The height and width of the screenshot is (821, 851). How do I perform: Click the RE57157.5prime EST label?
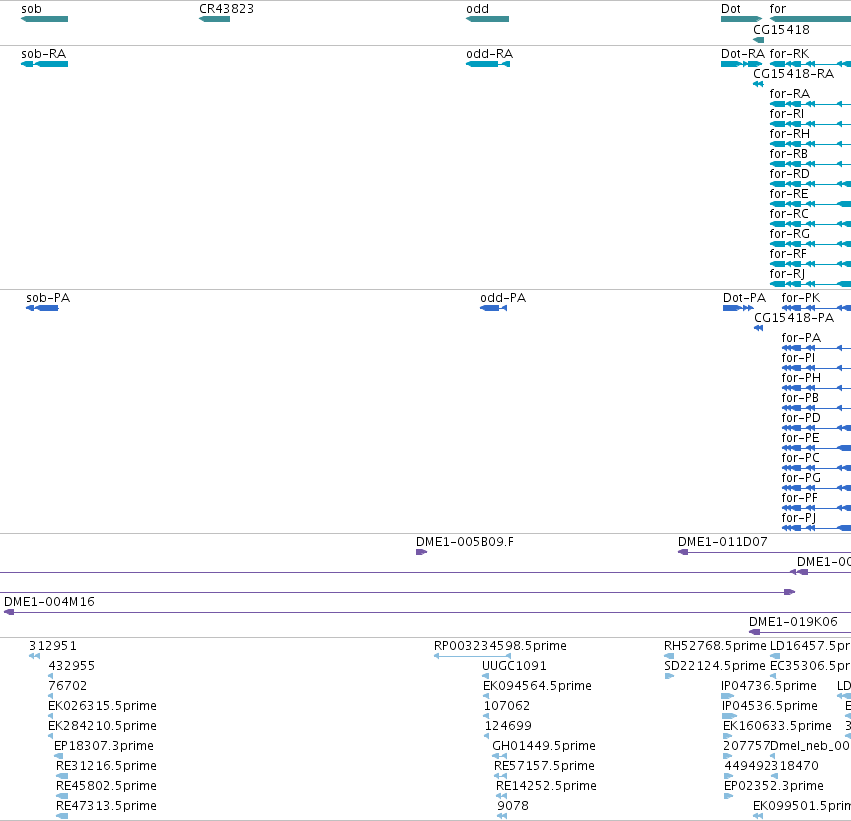[x=544, y=766]
